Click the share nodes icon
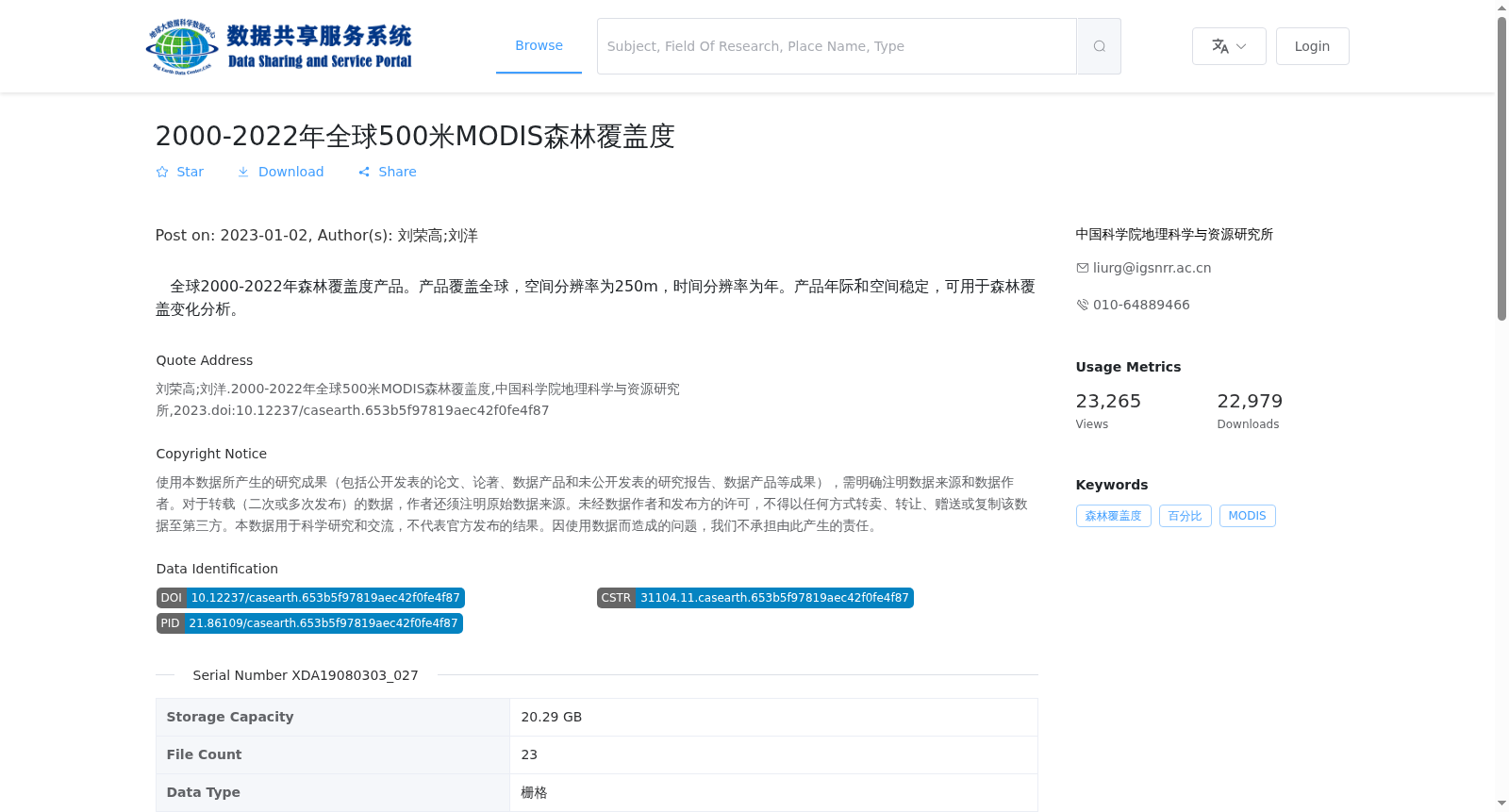The image size is (1509, 812). (364, 172)
